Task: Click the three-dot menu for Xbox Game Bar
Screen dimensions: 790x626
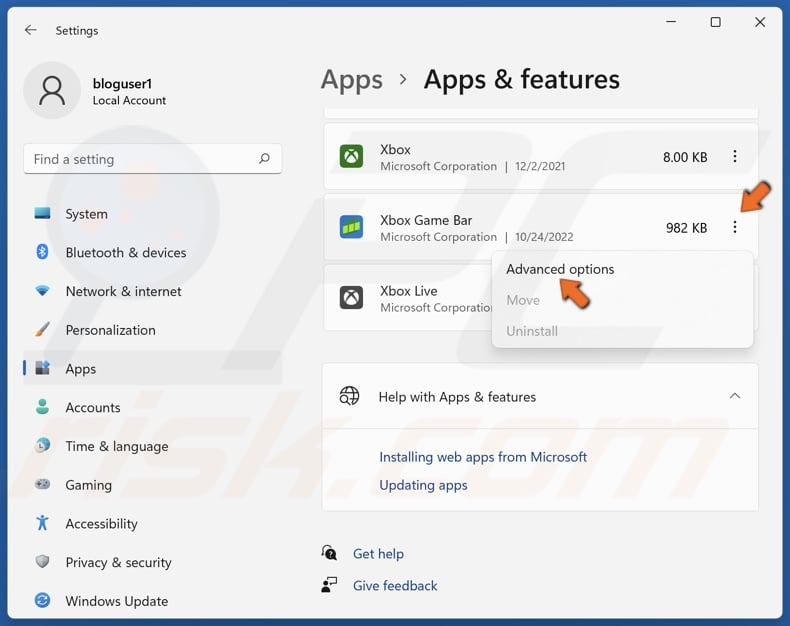Action: click(x=735, y=228)
